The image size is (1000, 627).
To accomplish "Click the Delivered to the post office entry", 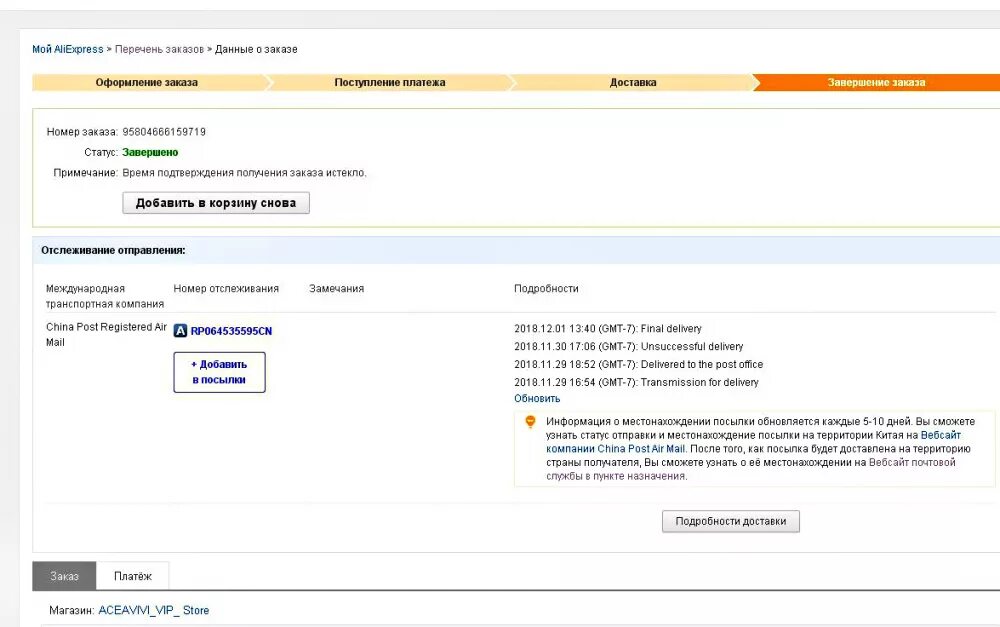I will pyautogui.click(x=638, y=364).
